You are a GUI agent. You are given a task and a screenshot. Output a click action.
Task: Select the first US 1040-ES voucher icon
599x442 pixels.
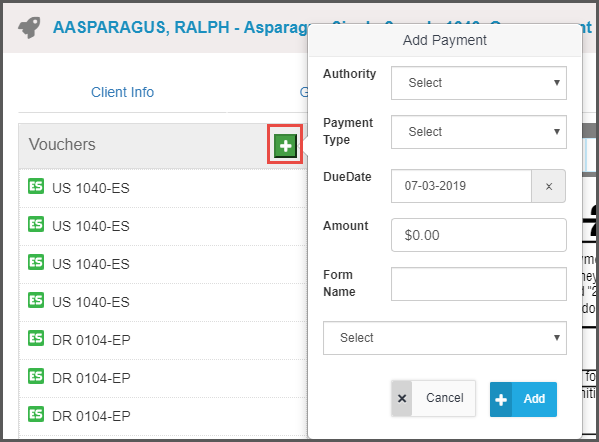pyautogui.click(x=36, y=186)
